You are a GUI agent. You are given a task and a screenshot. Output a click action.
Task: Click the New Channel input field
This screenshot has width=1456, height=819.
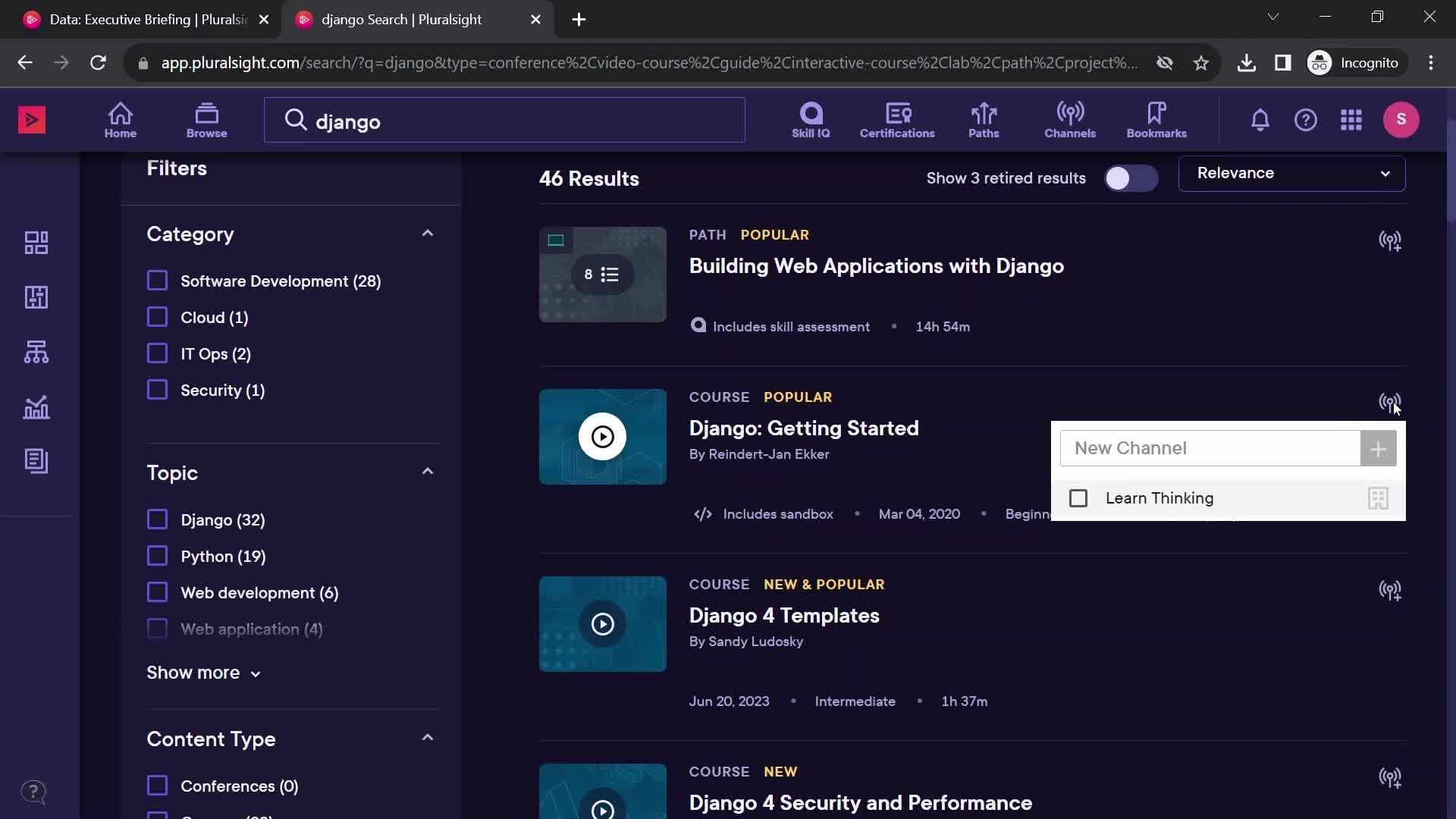coord(1211,448)
